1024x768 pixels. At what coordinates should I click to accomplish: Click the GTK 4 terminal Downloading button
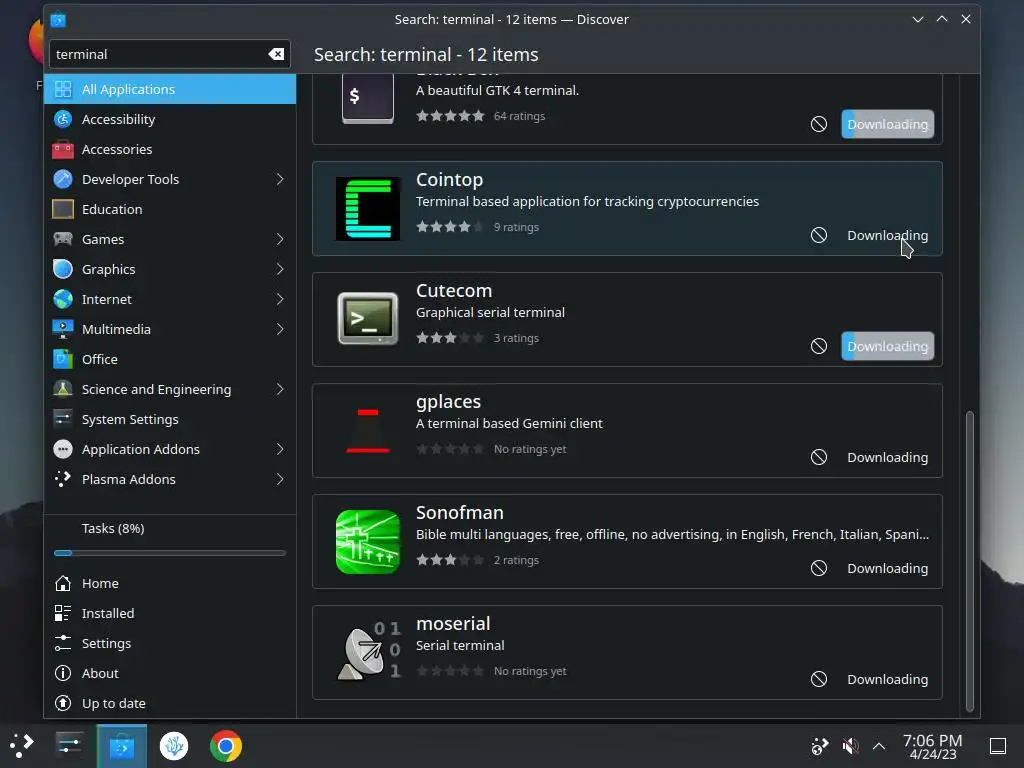(888, 124)
